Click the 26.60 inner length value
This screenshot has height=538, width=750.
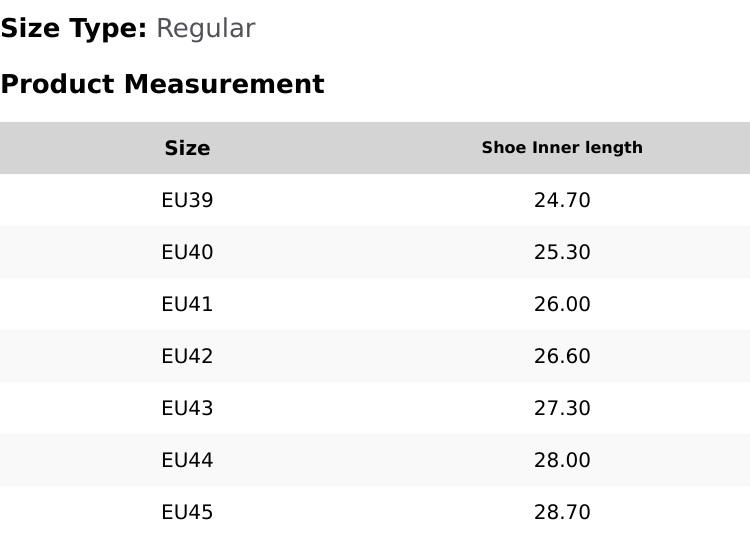point(562,356)
